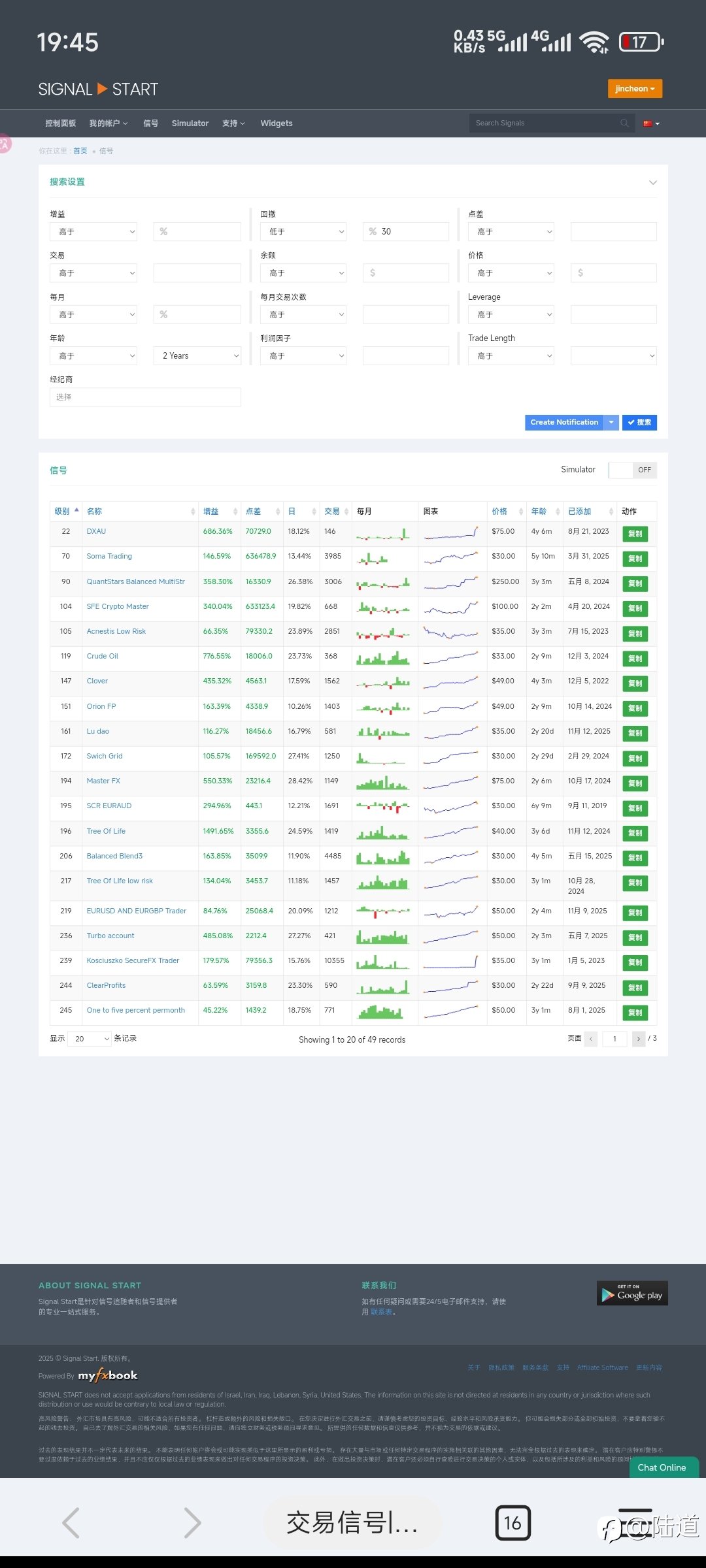Click chart thumbnail for QuantStars Balanced MultiStr

click(451, 582)
